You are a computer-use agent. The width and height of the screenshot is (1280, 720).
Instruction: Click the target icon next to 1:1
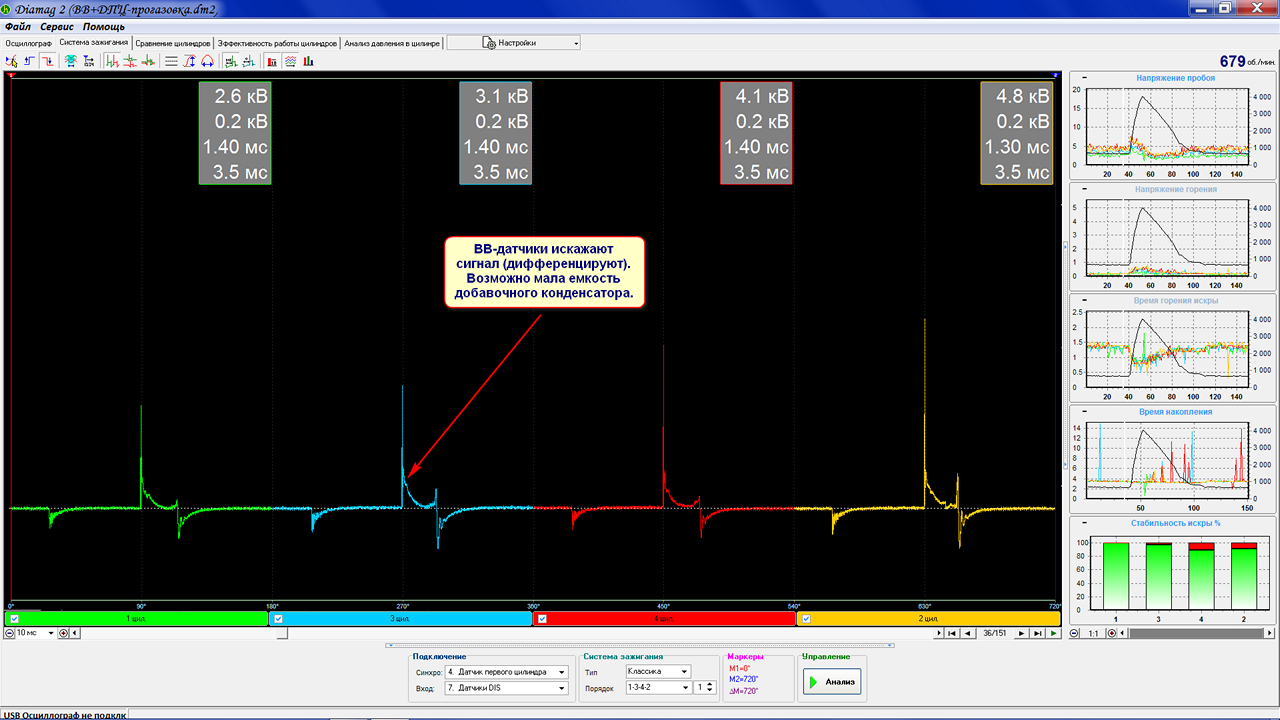click(x=1112, y=633)
